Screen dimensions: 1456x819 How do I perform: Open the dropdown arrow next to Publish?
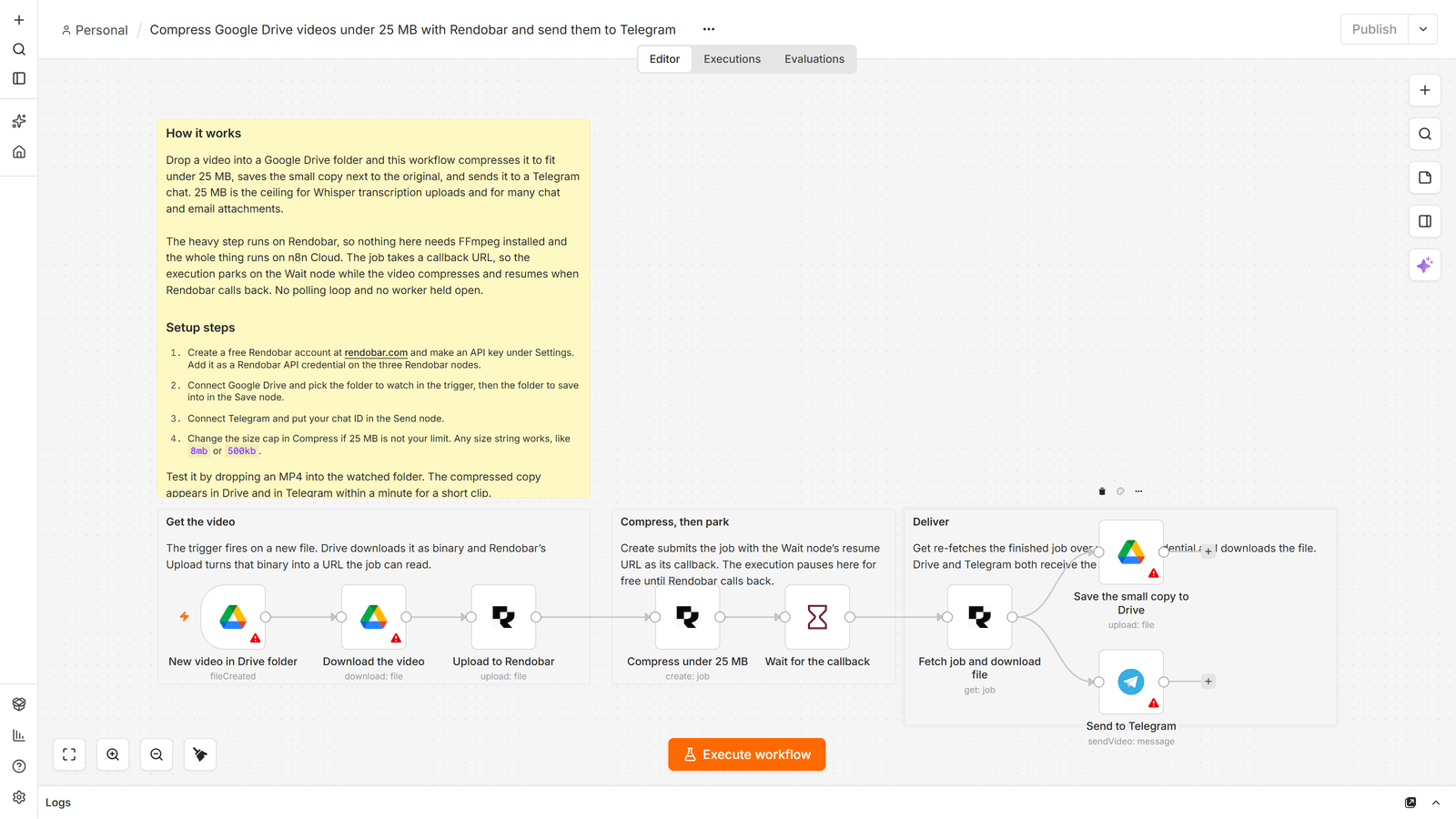[x=1423, y=29]
